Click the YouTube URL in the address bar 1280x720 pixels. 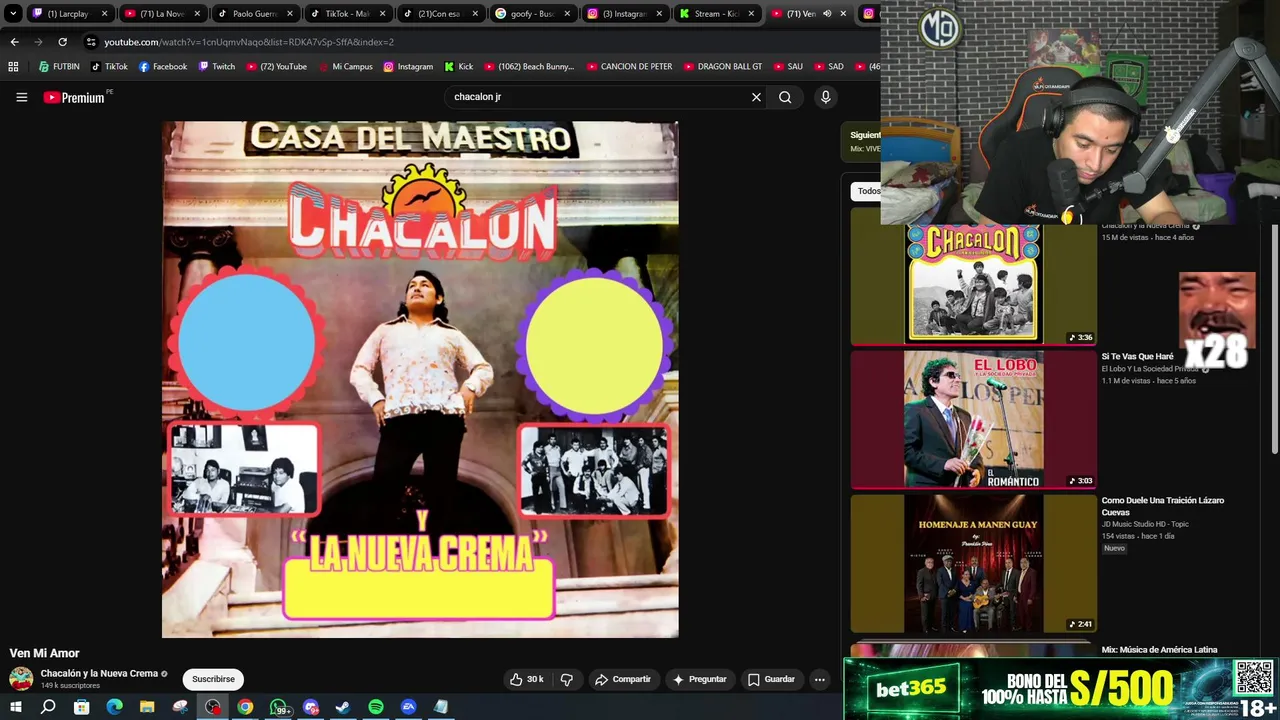point(249,42)
